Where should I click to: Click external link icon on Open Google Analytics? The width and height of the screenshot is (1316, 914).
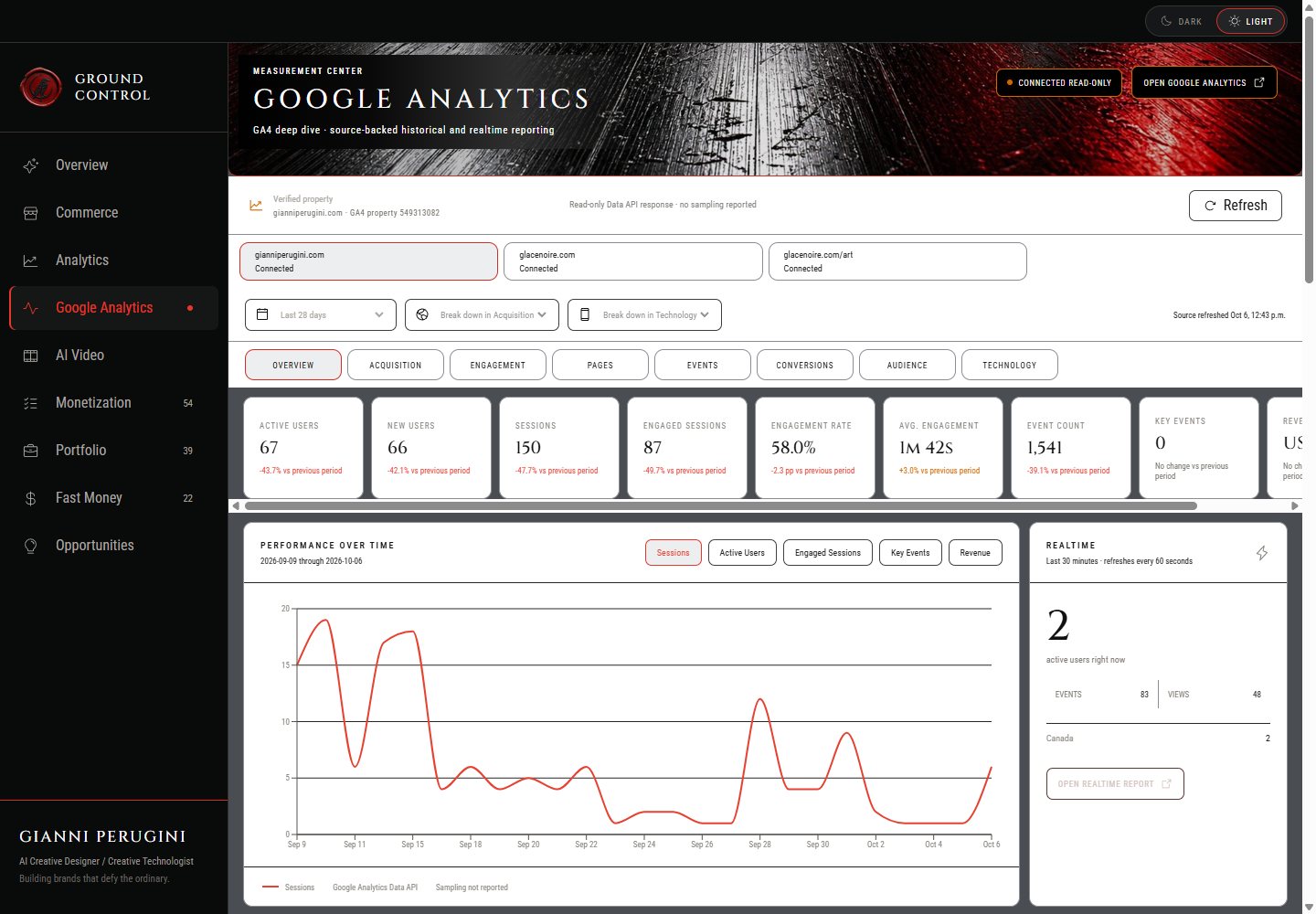click(x=1259, y=82)
